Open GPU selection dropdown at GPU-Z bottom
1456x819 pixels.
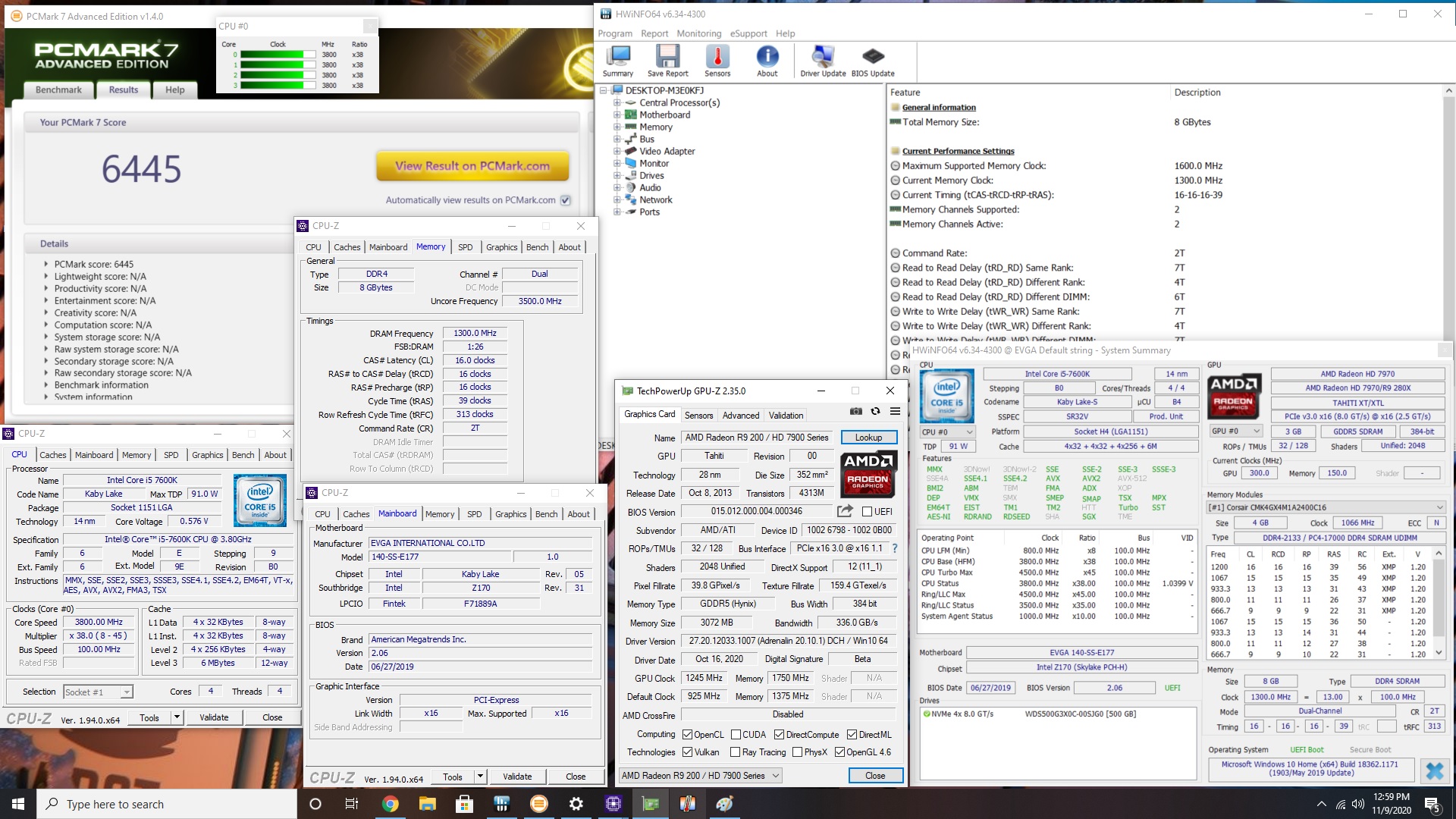click(701, 776)
